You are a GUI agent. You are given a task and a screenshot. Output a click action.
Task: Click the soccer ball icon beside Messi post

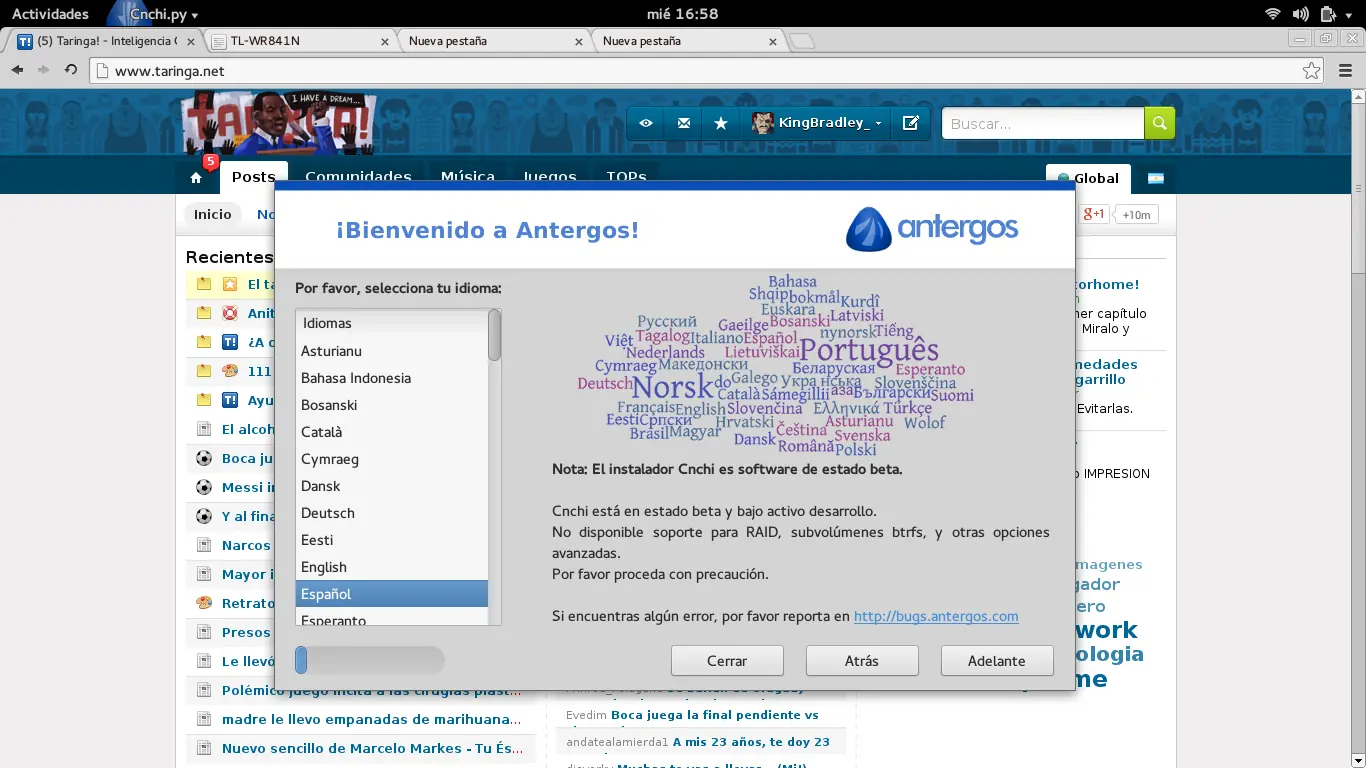204,487
